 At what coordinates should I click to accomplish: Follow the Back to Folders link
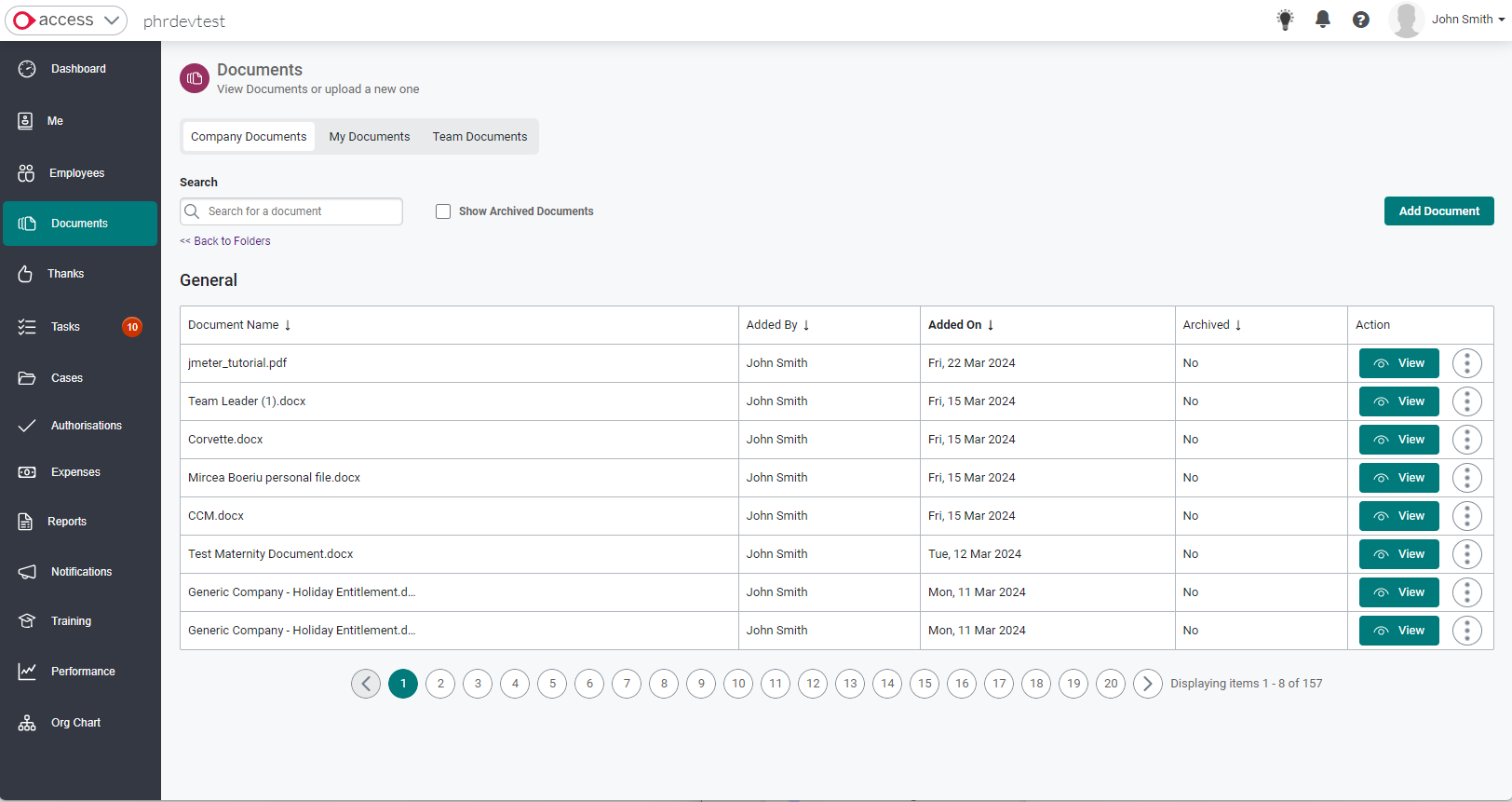click(225, 241)
